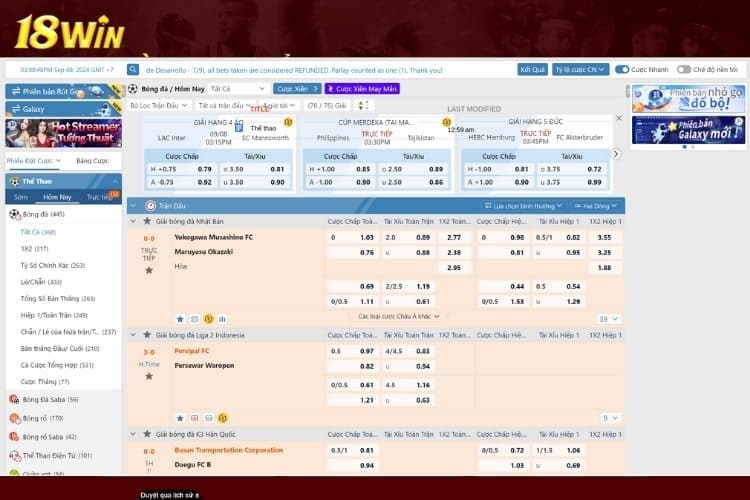Favorite the K3 Hàn Quốc league star
This screenshot has width=750, height=500.
(147, 434)
